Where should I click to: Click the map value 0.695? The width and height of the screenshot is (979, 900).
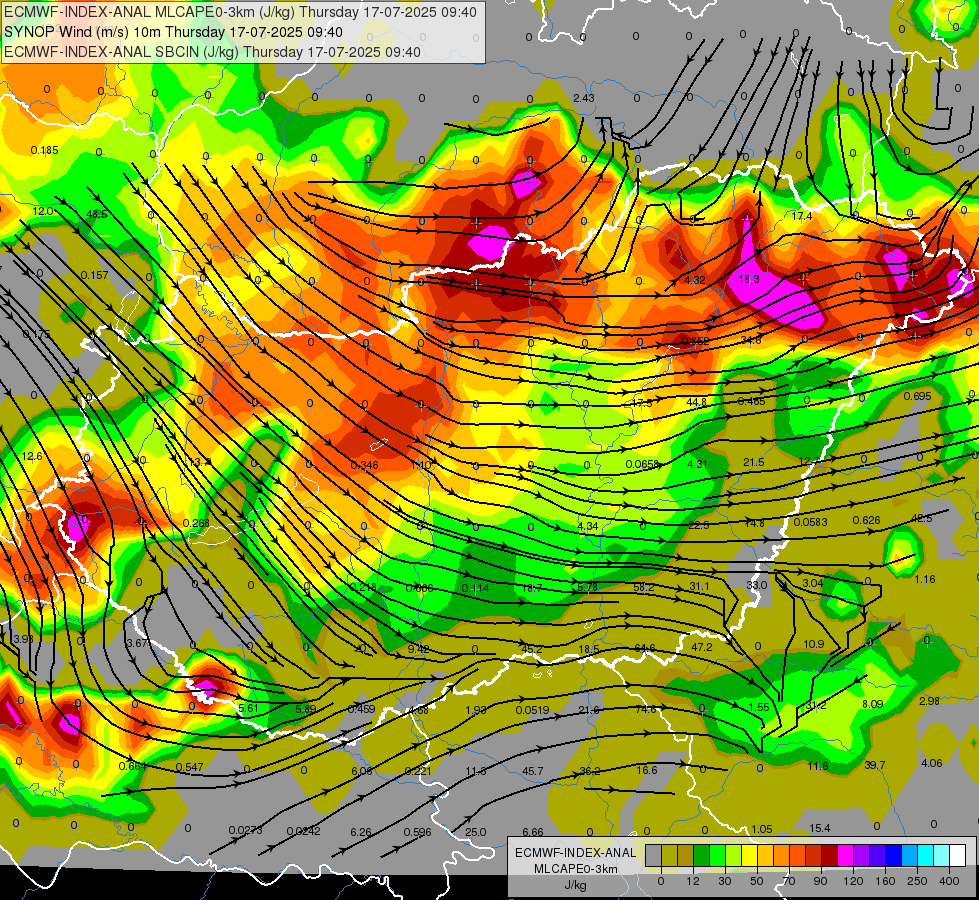coord(917,396)
